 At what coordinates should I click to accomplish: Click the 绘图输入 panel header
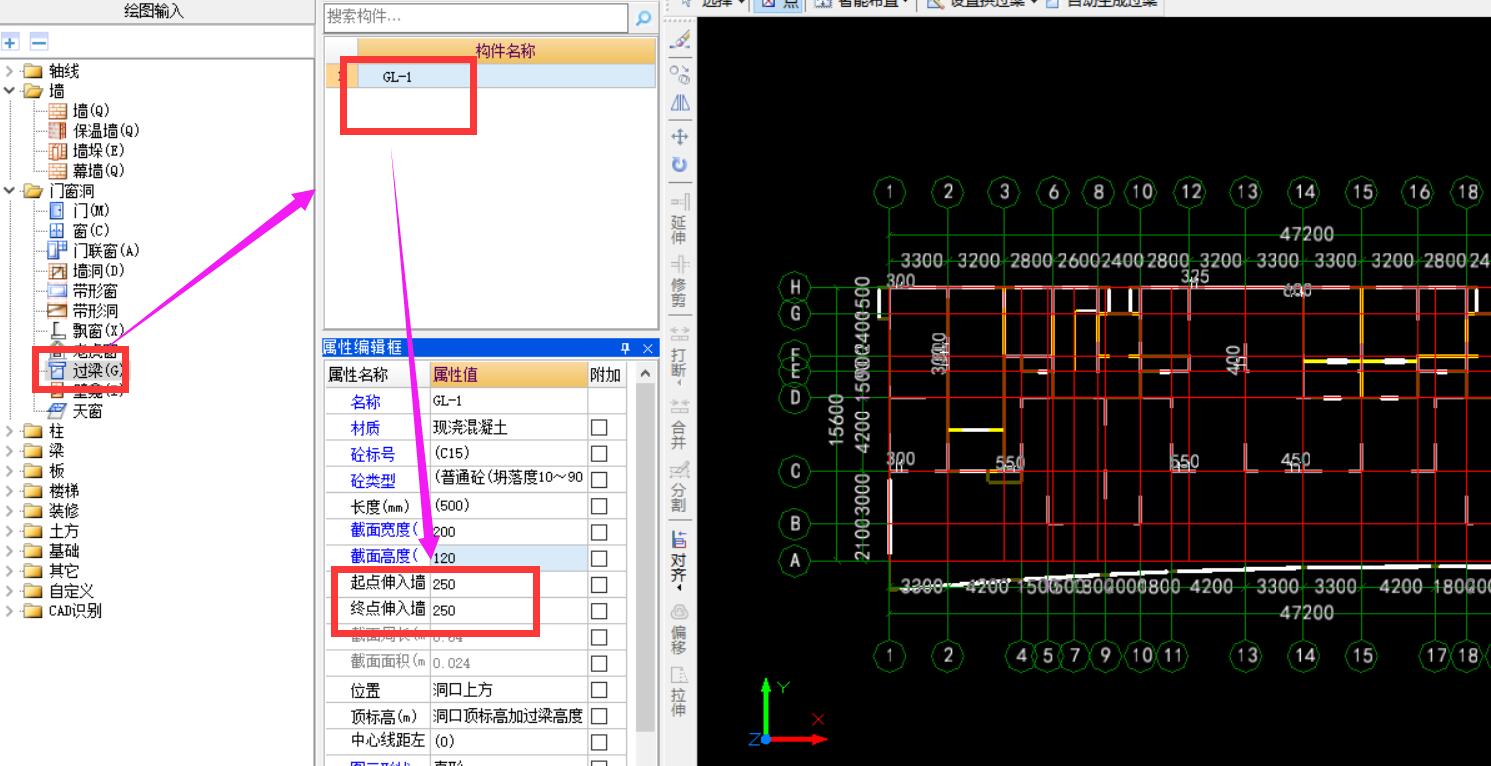click(154, 12)
